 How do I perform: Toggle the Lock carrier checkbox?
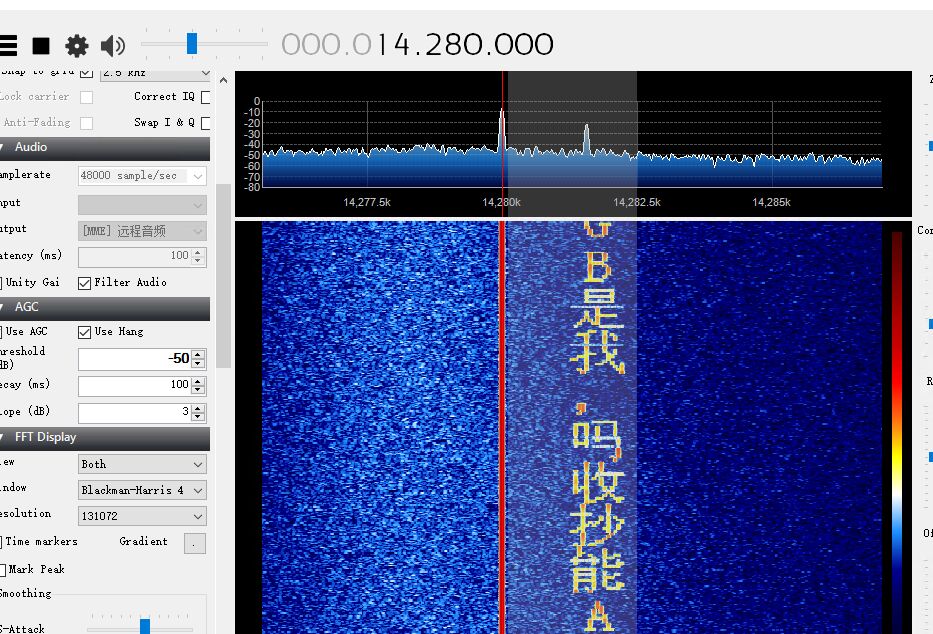coord(86,97)
